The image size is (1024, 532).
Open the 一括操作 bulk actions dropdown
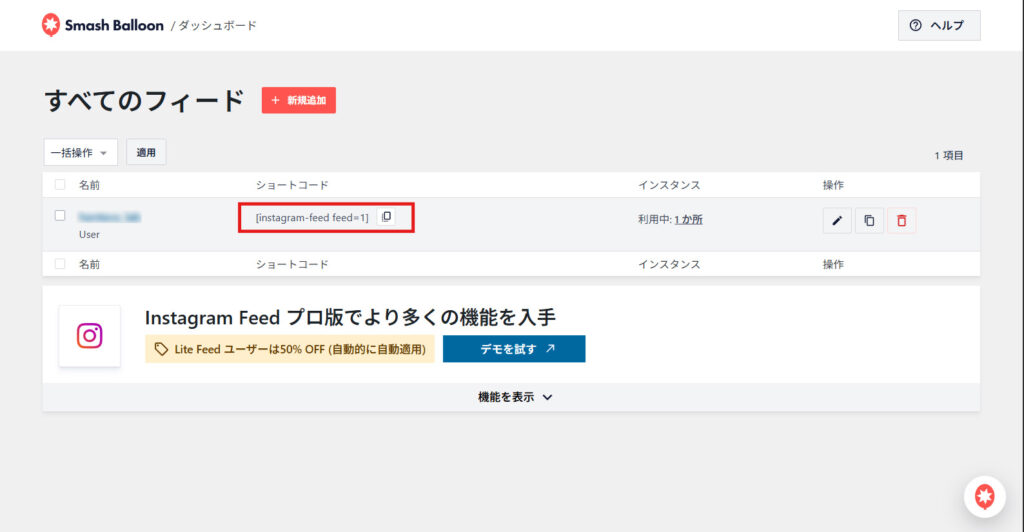(x=80, y=152)
